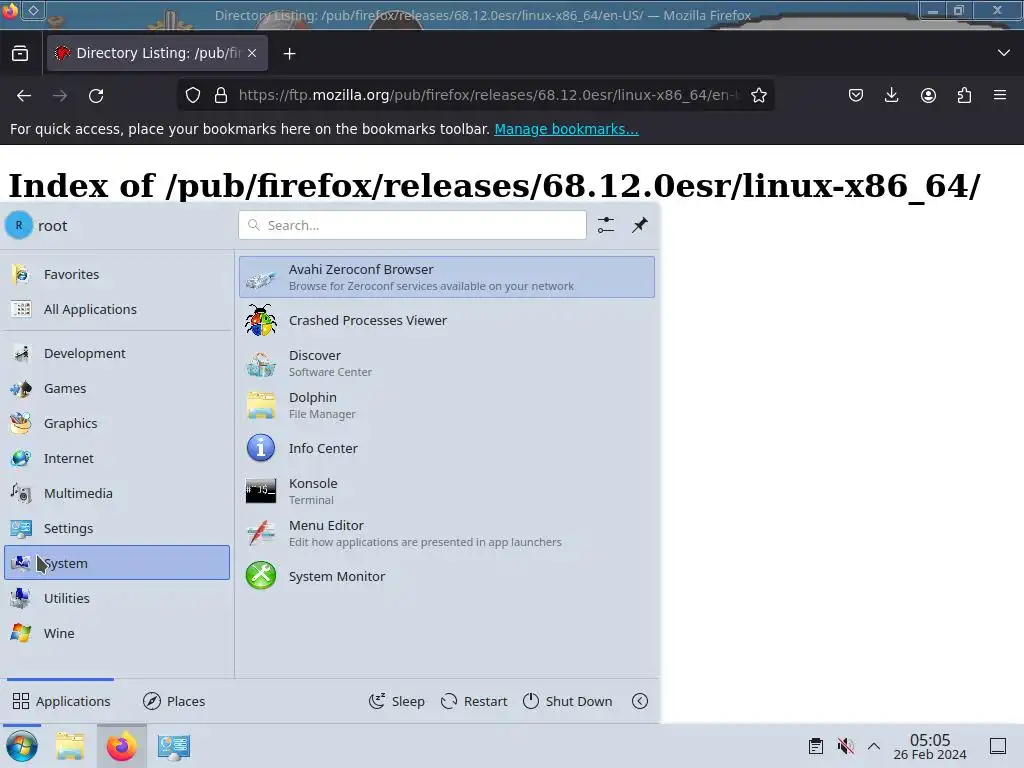The width and height of the screenshot is (1024, 768).
Task: Click the launcher search field
Action: pyautogui.click(x=412, y=225)
